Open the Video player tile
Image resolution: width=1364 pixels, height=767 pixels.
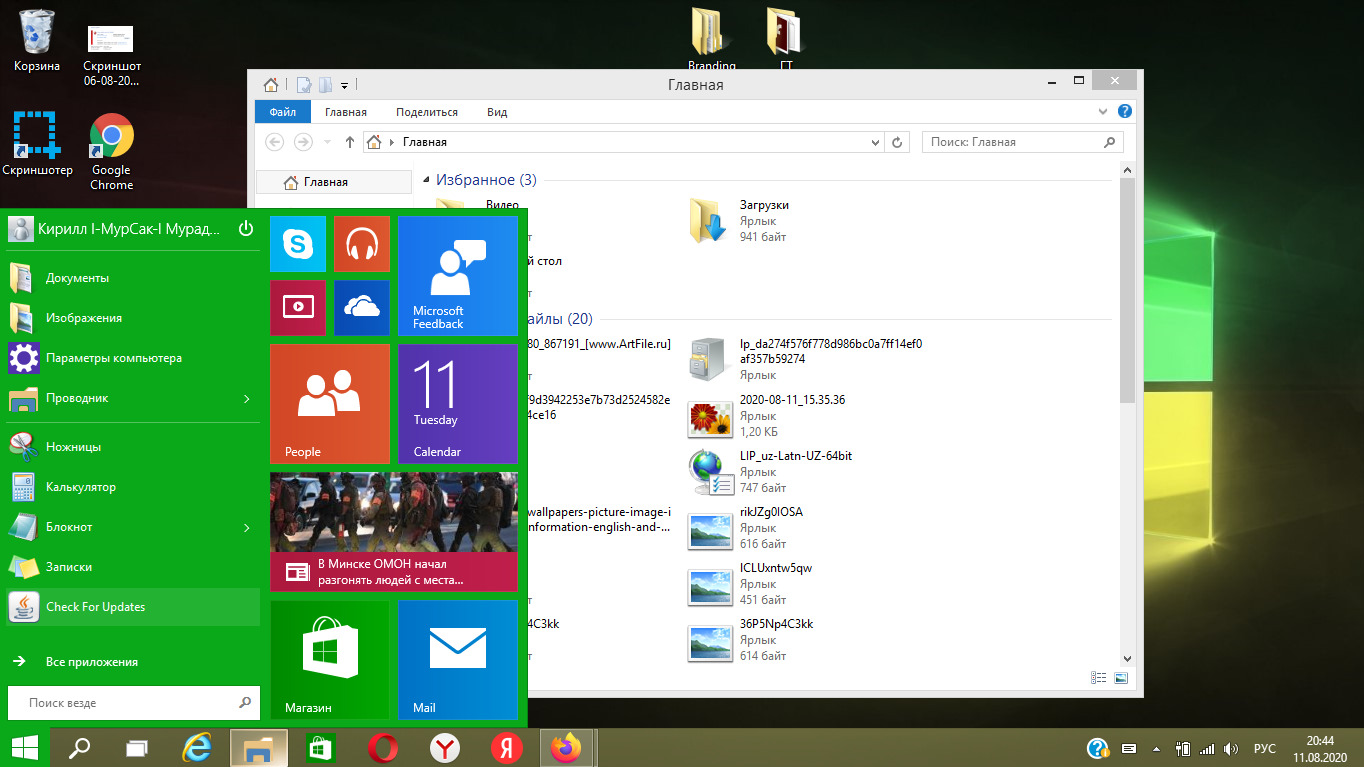297,308
